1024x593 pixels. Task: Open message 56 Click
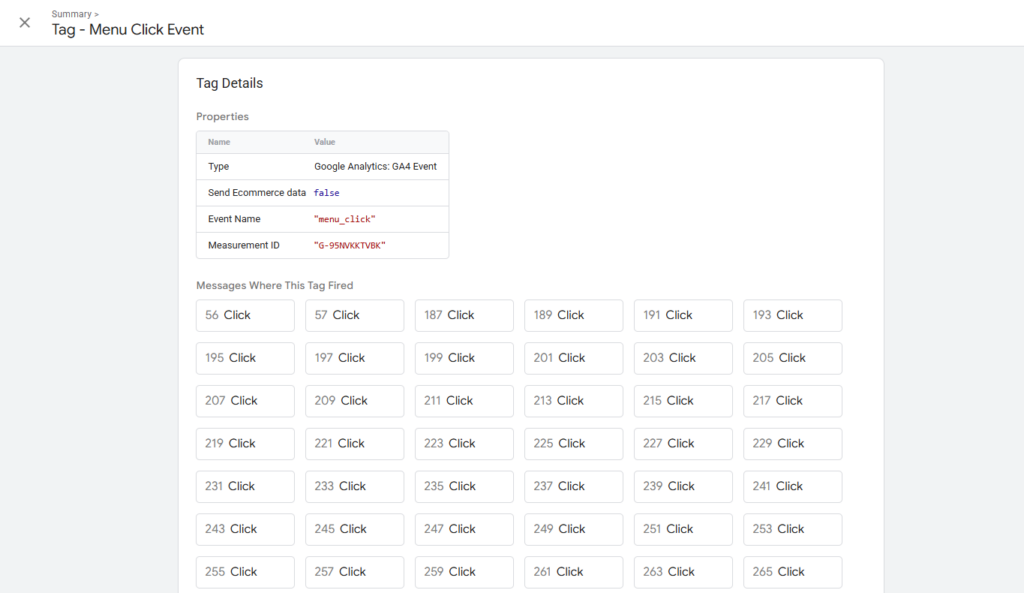(x=245, y=315)
